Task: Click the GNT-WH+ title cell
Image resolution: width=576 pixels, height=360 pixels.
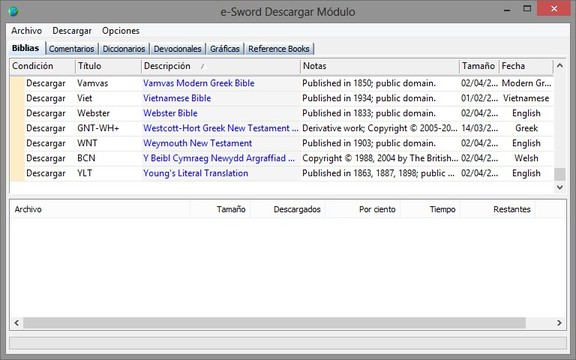Action: [98, 129]
